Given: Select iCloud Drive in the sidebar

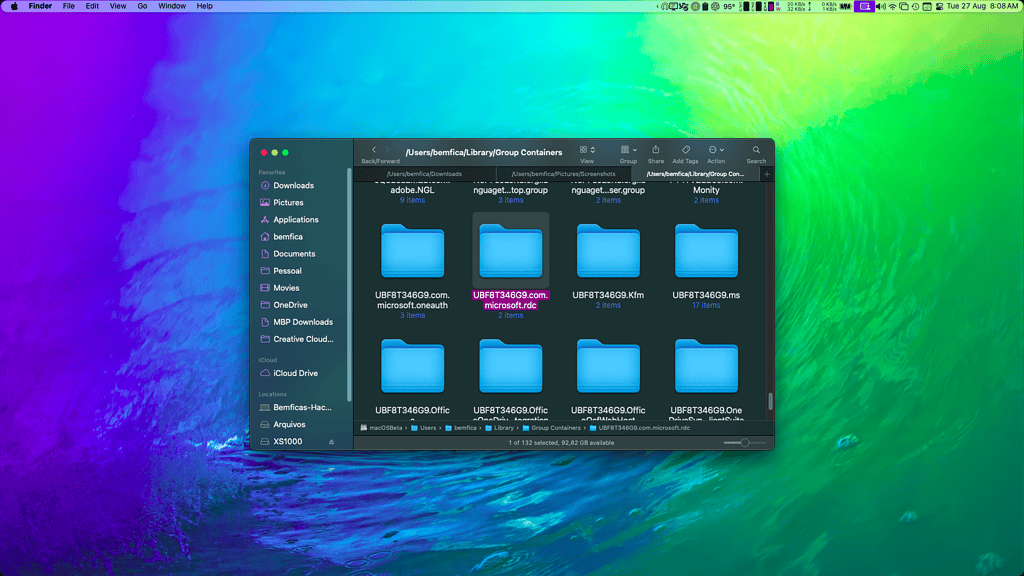Looking at the screenshot, I should click(295, 373).
